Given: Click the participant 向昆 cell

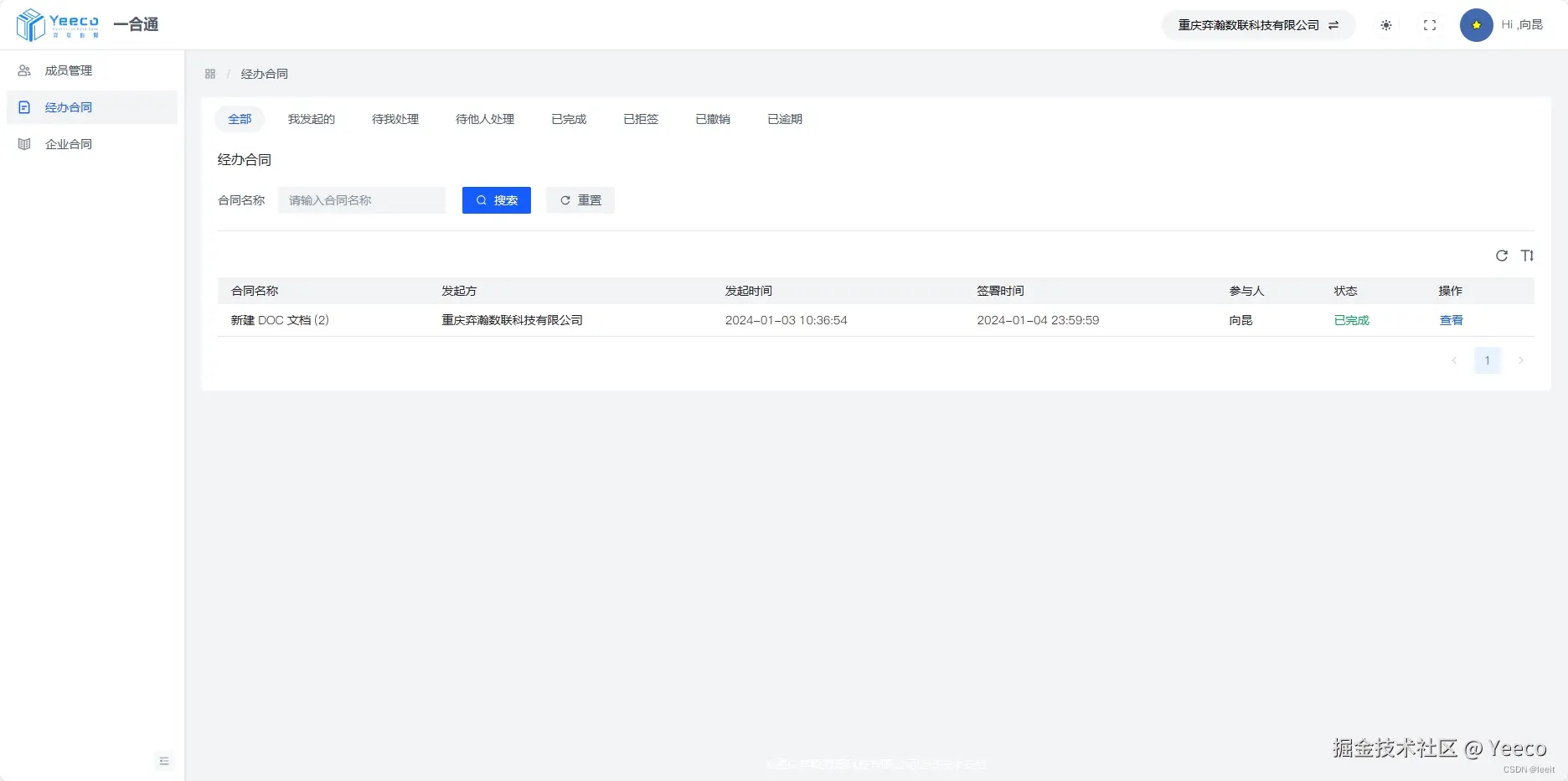Looking at the screenshot, I should [1240, 320].
